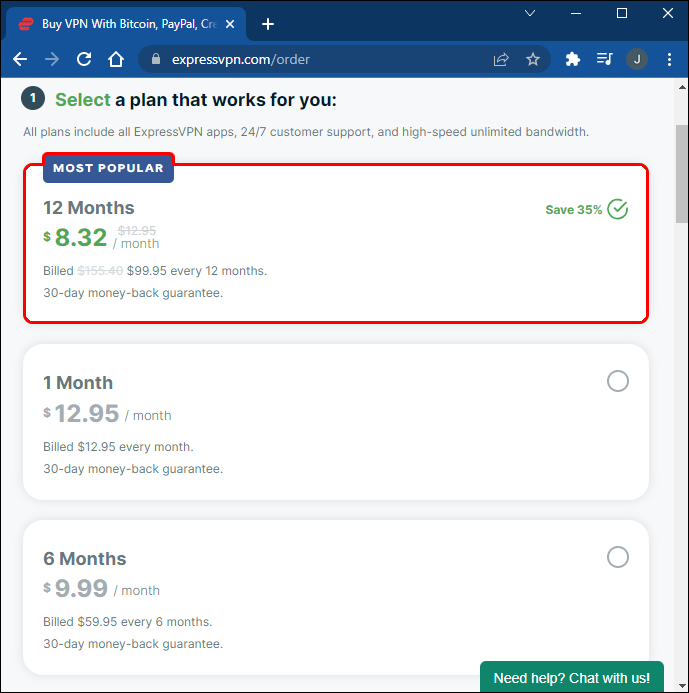Bookmark this page with the star

(533, 59)
